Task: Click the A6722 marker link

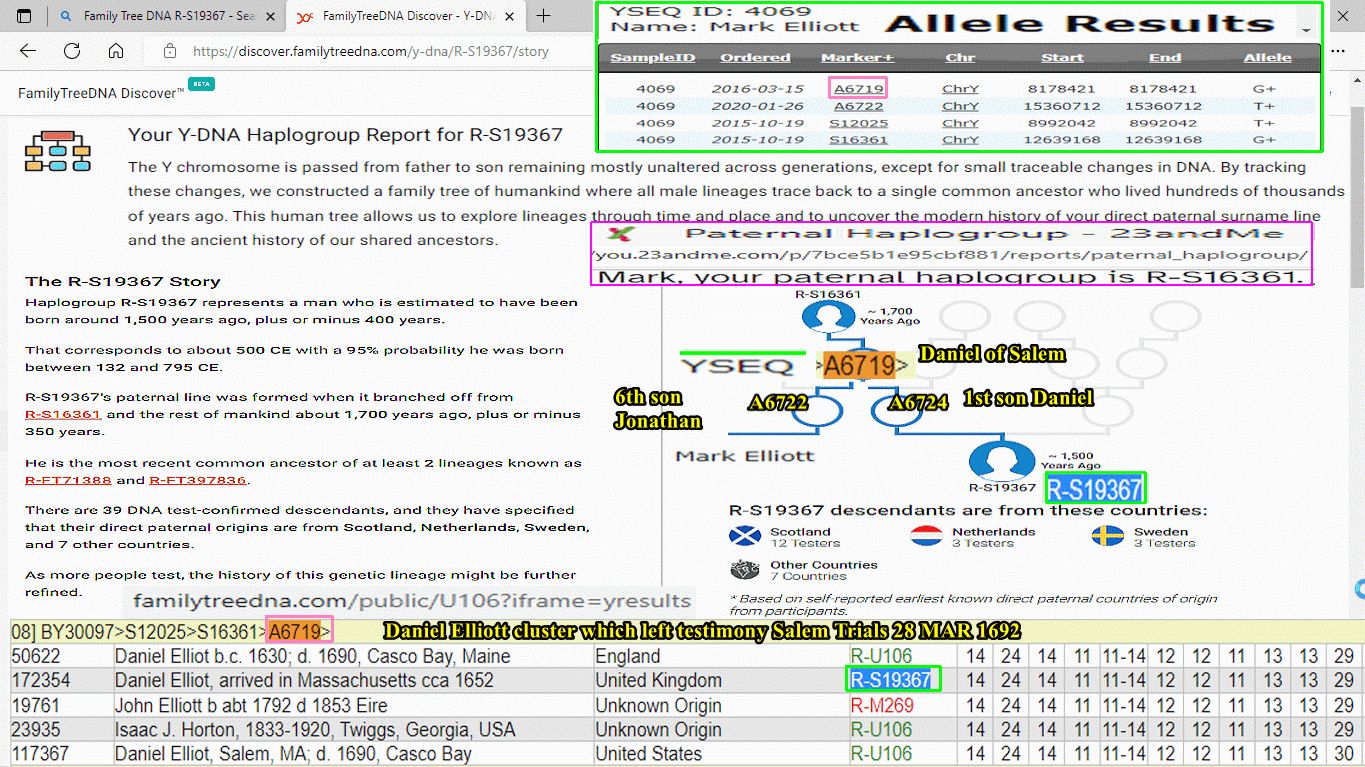Action: tap(858, 106)
